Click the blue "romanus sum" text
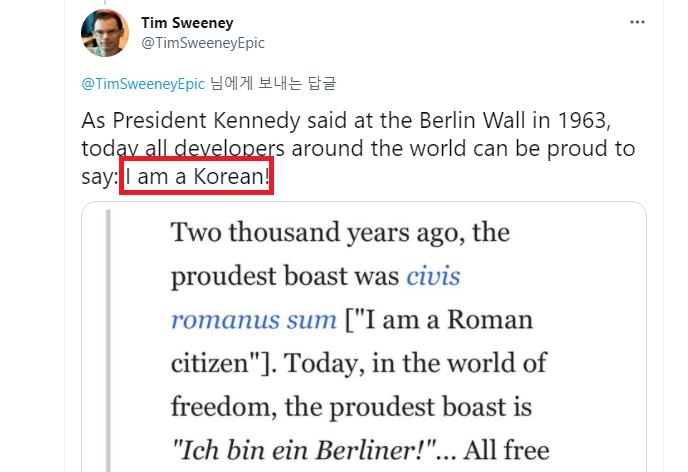Image resolution: width=688 pixels, height=472 pixels. coord(254,320)
